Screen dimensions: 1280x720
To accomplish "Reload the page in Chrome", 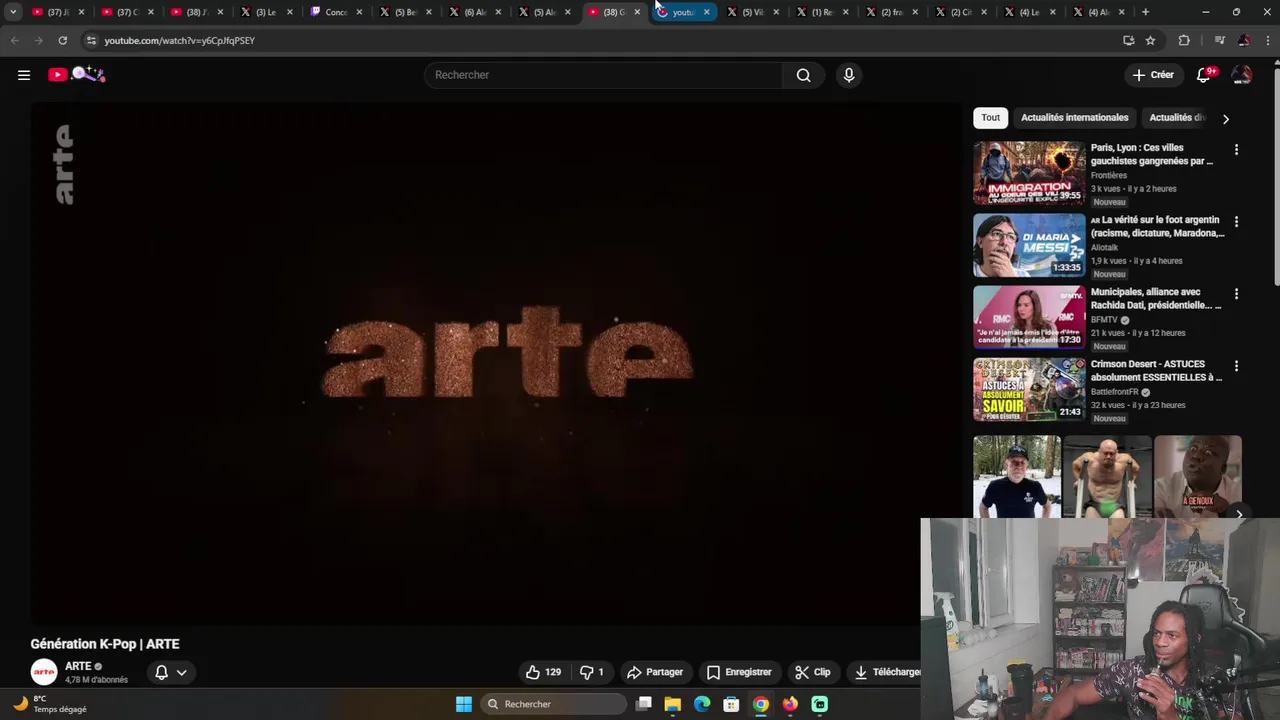I will [x=62, y=40].
